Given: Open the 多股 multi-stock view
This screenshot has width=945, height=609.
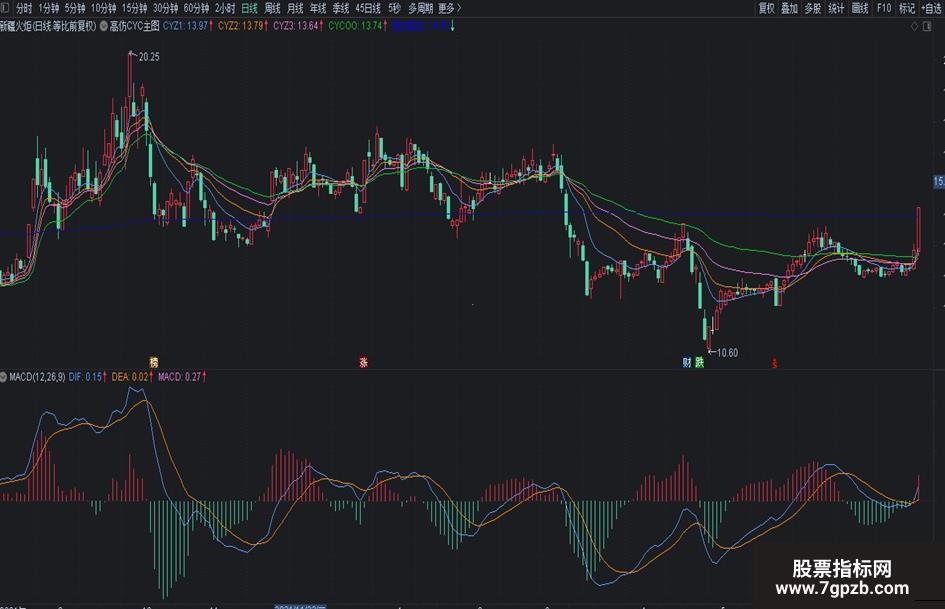Looking at the screenshot, I should click(x=813, y=8).
